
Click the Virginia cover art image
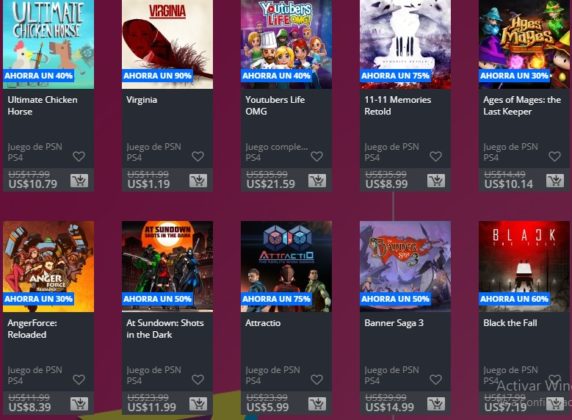click(x=167, y=44)
